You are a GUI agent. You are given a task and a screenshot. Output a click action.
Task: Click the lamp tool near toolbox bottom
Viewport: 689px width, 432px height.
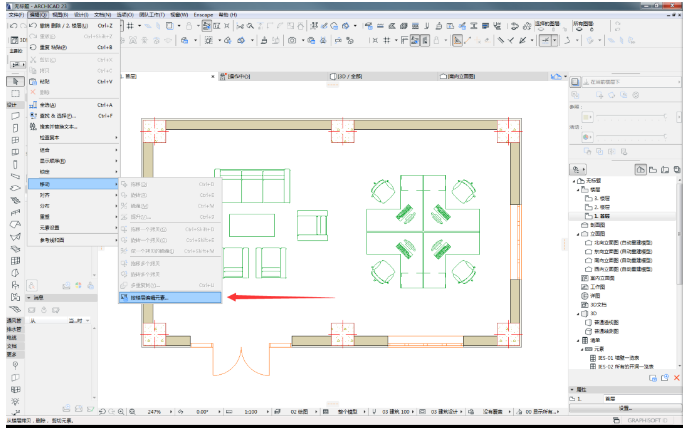[x=15, y=402]
